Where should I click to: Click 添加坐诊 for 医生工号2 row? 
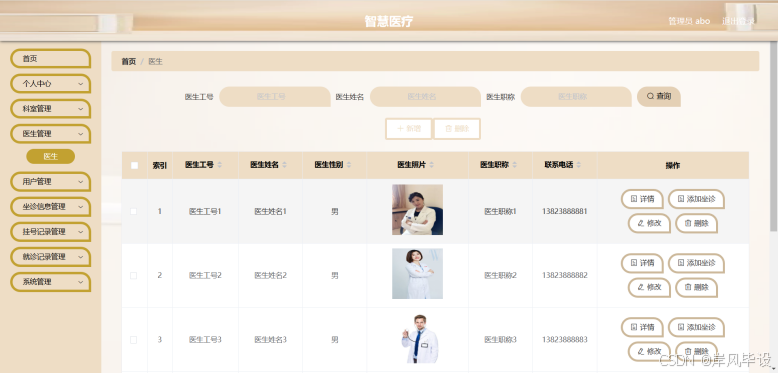click(x=696, y=263)
